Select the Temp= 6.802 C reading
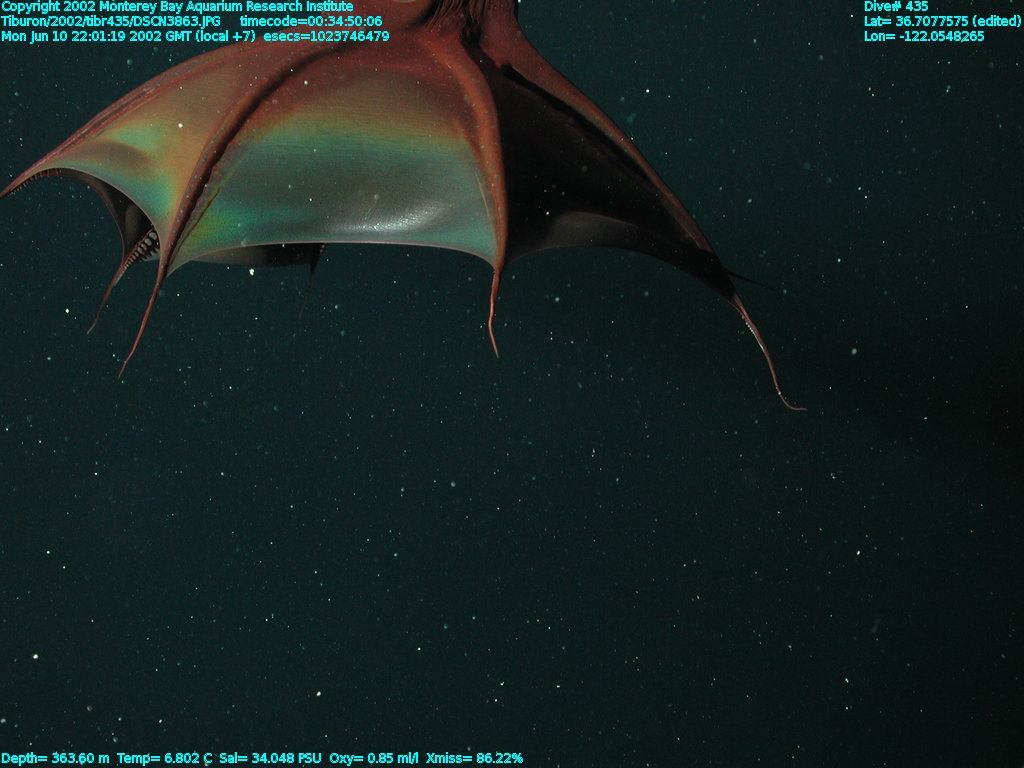 coord(164,759)
